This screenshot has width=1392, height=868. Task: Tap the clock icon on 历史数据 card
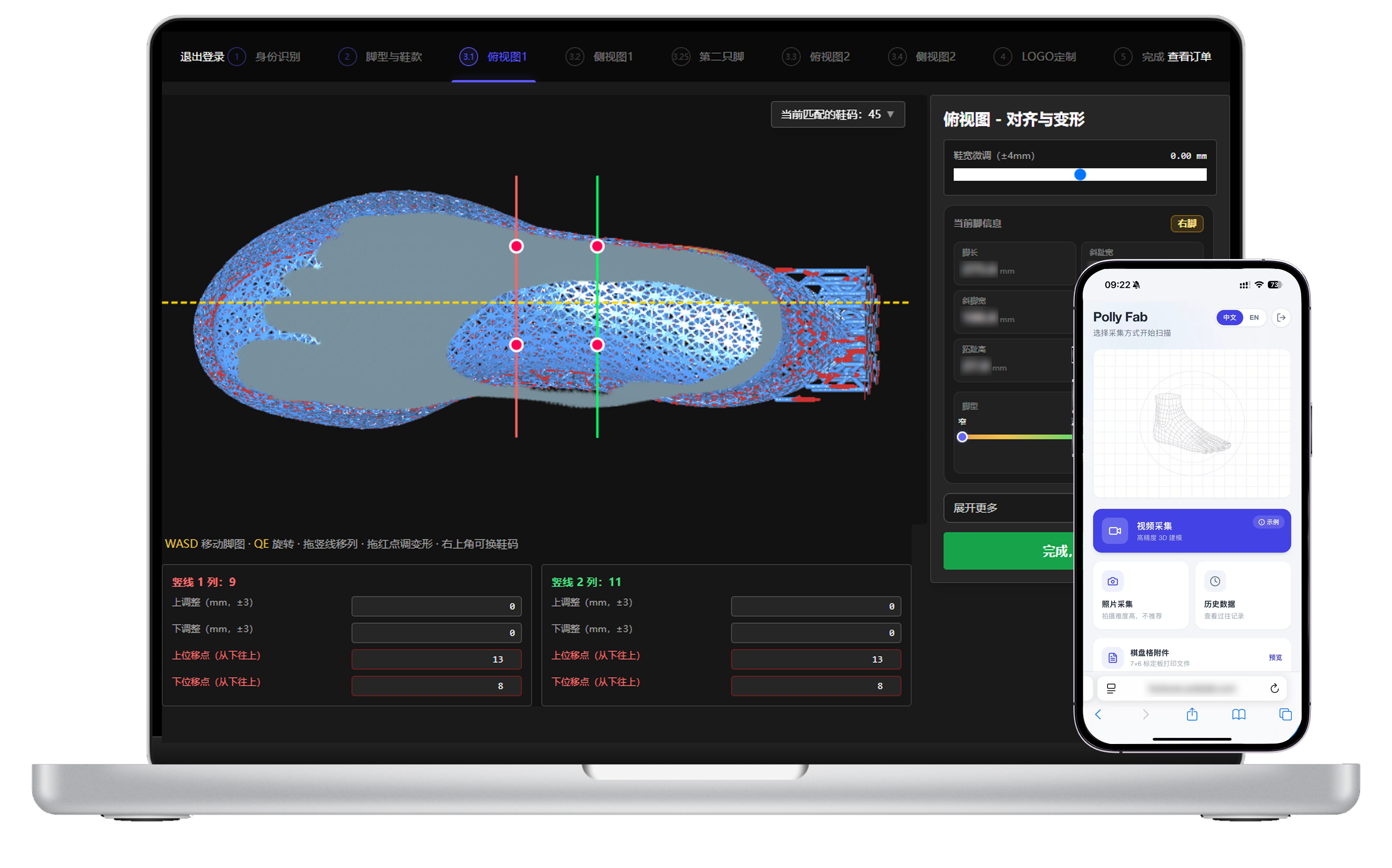point(1214,582)
